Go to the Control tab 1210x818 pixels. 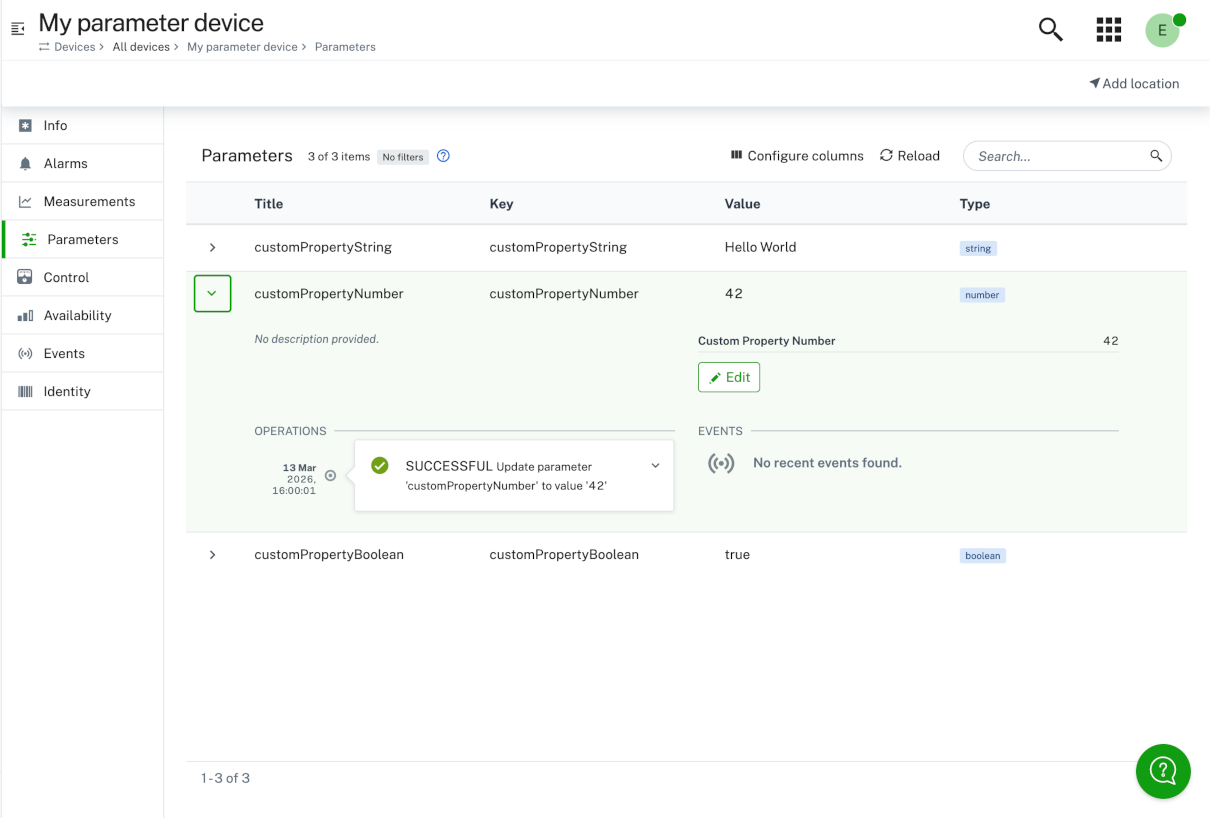pyautogui.click(x=66, y=278)
